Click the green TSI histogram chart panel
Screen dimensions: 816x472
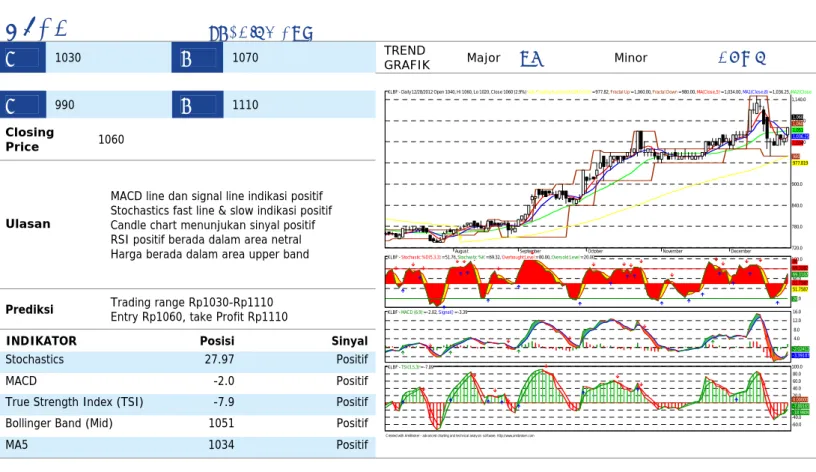(588, 398)
